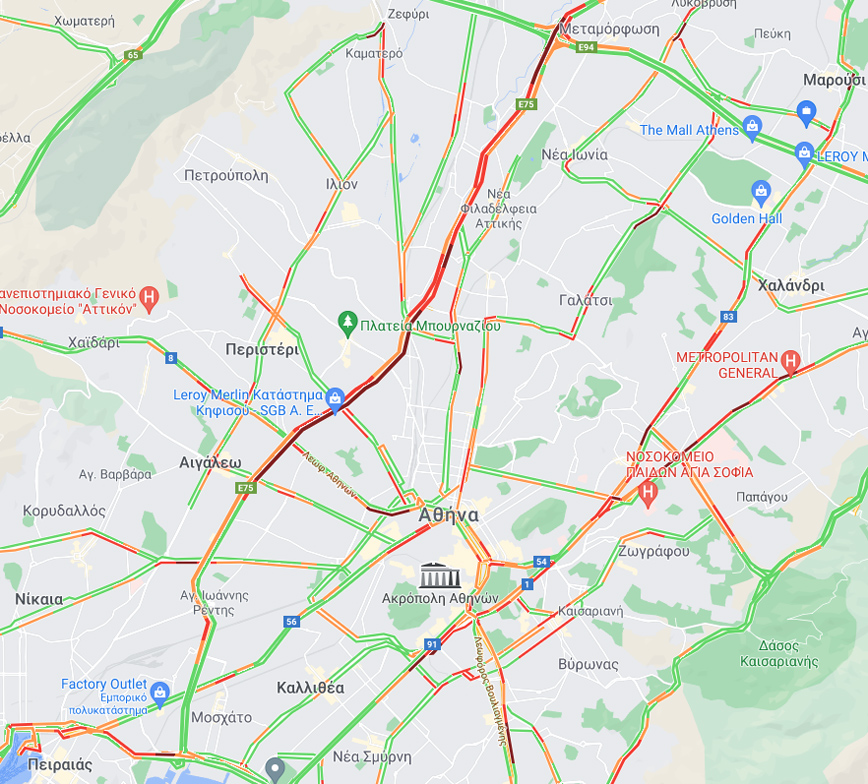Open Metropolitan General hospital marker

click(790, 363)
